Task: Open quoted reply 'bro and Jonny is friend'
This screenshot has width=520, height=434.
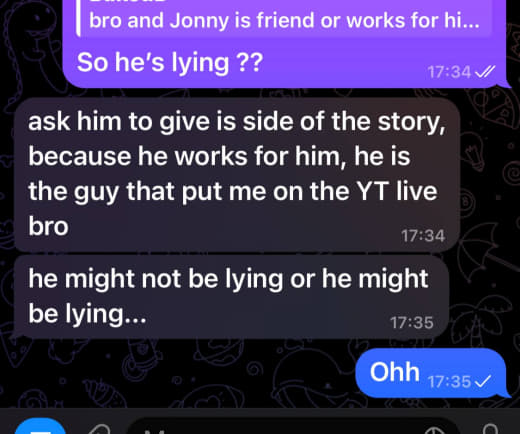Action: coord(283,18)
